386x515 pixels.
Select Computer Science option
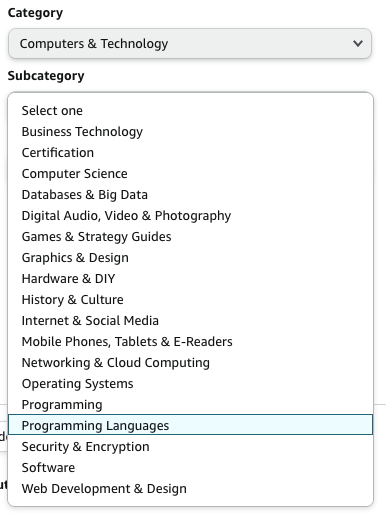190,174
